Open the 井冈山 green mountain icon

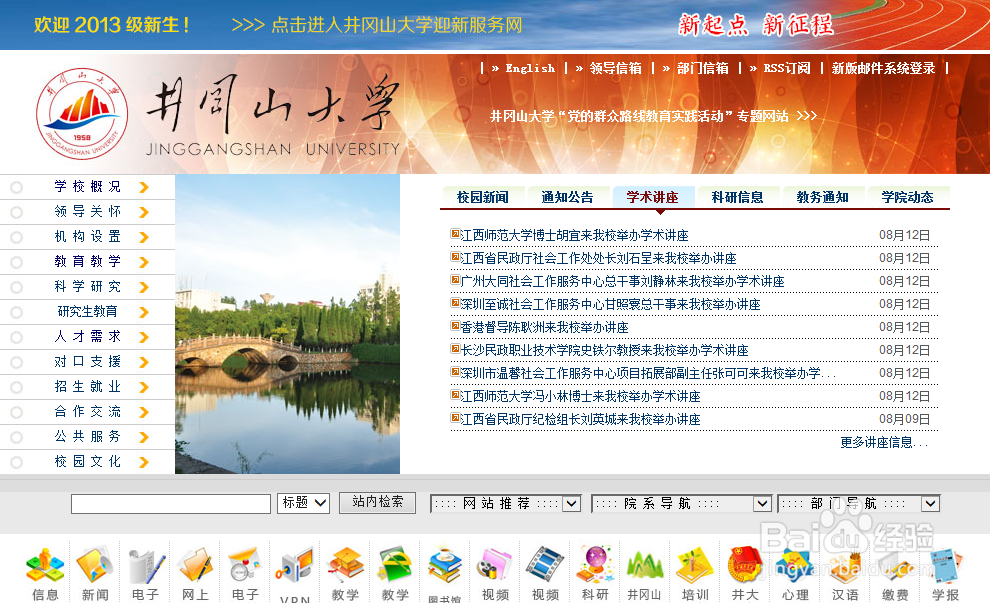tap(645, 565)
